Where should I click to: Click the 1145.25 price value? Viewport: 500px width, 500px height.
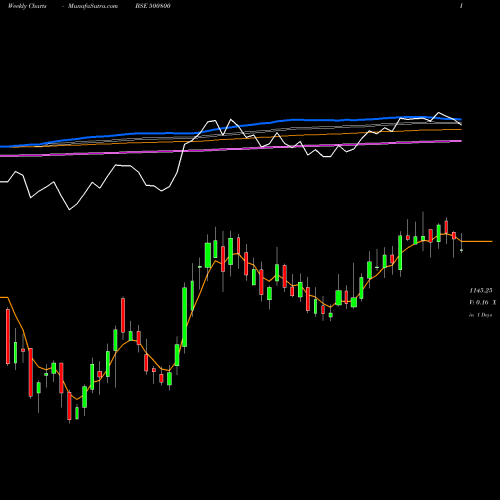coord(481,291)
